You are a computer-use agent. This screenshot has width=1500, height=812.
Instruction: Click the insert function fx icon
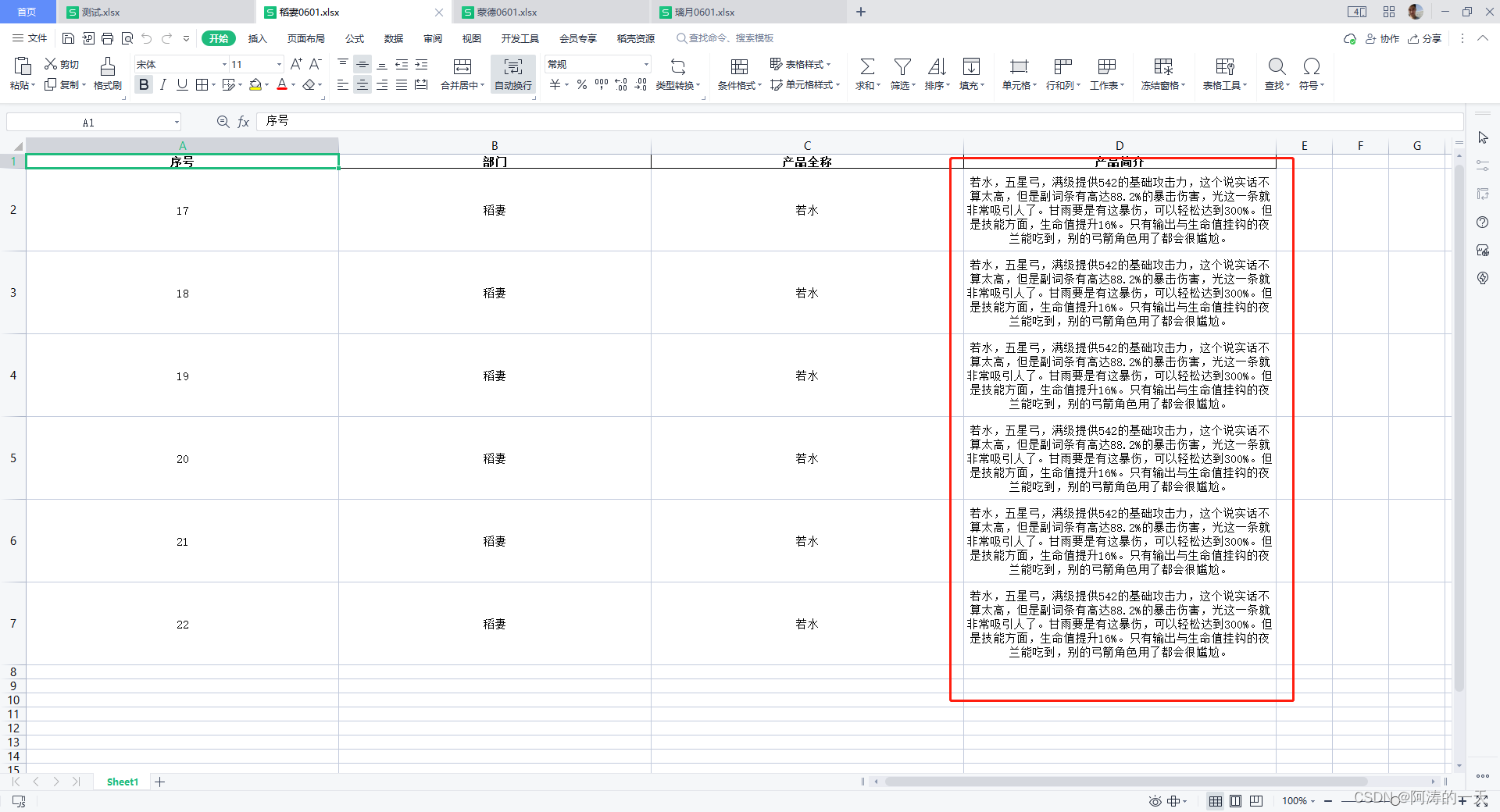pos(244,122)
